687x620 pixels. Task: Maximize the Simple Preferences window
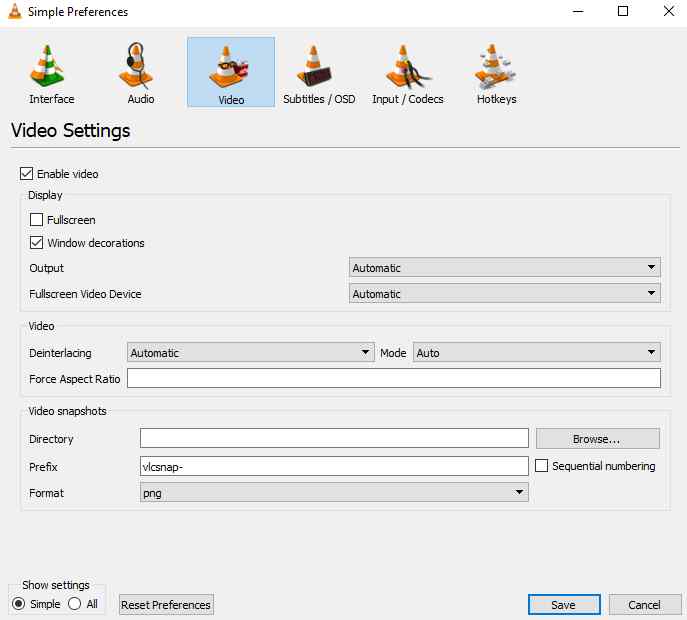[x=623, y=11]
